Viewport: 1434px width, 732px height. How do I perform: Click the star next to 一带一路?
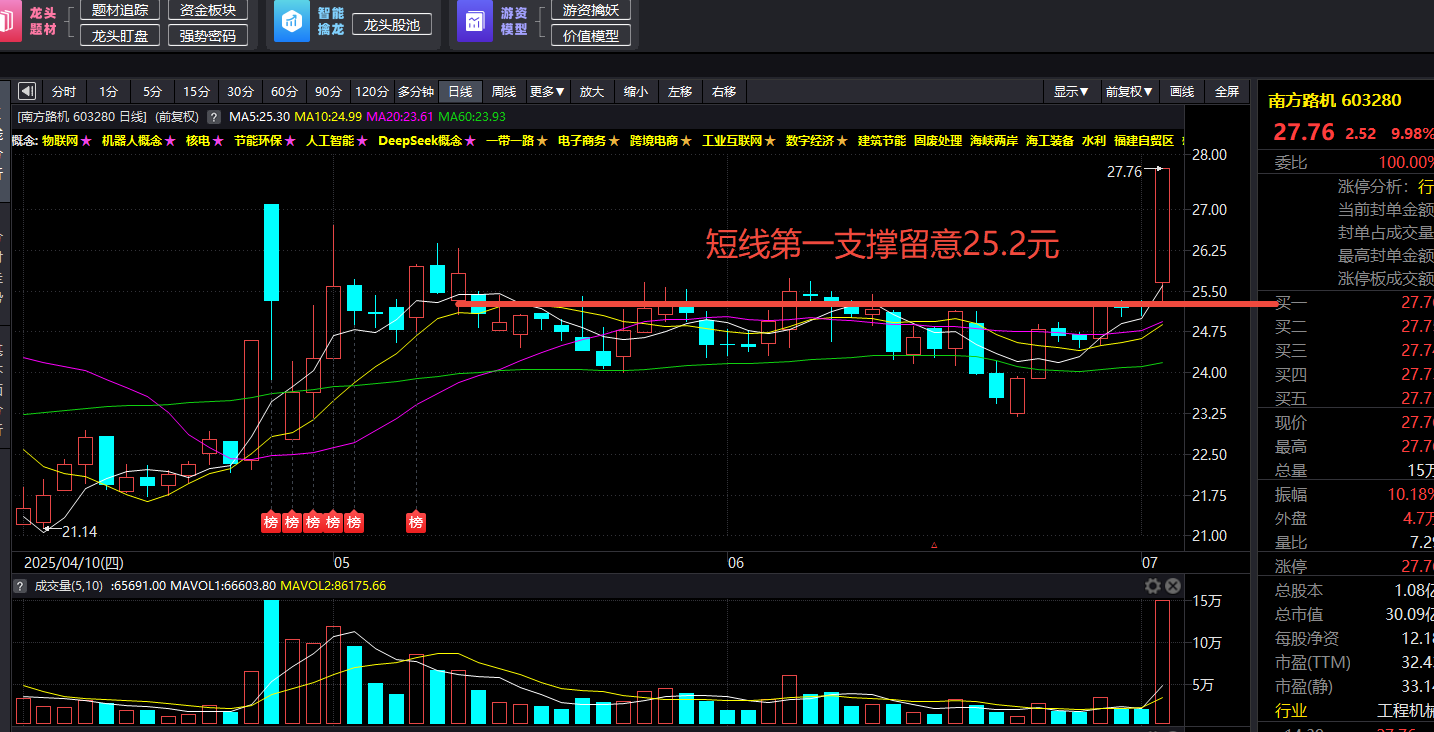(542, 141)
